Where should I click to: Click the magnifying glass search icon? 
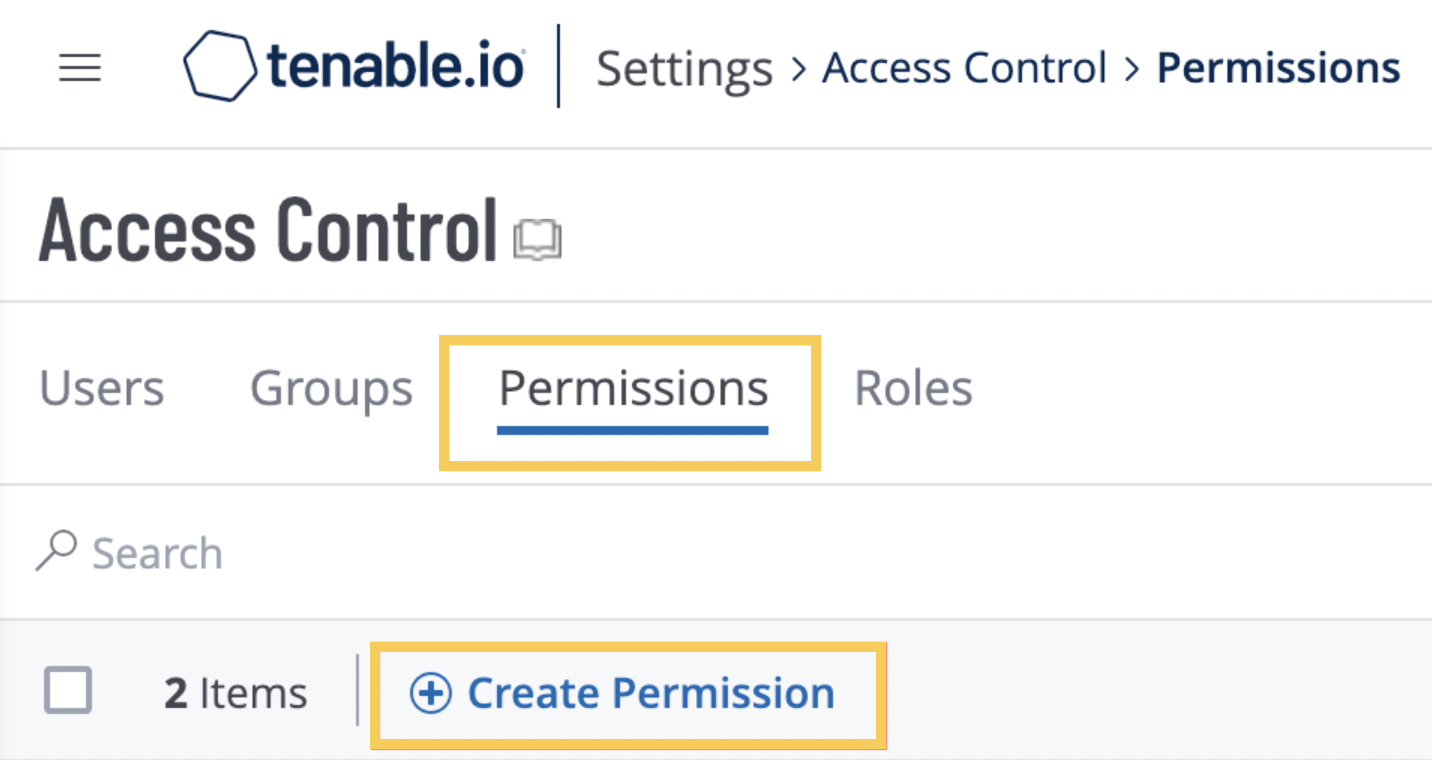[x=56, y=551]
